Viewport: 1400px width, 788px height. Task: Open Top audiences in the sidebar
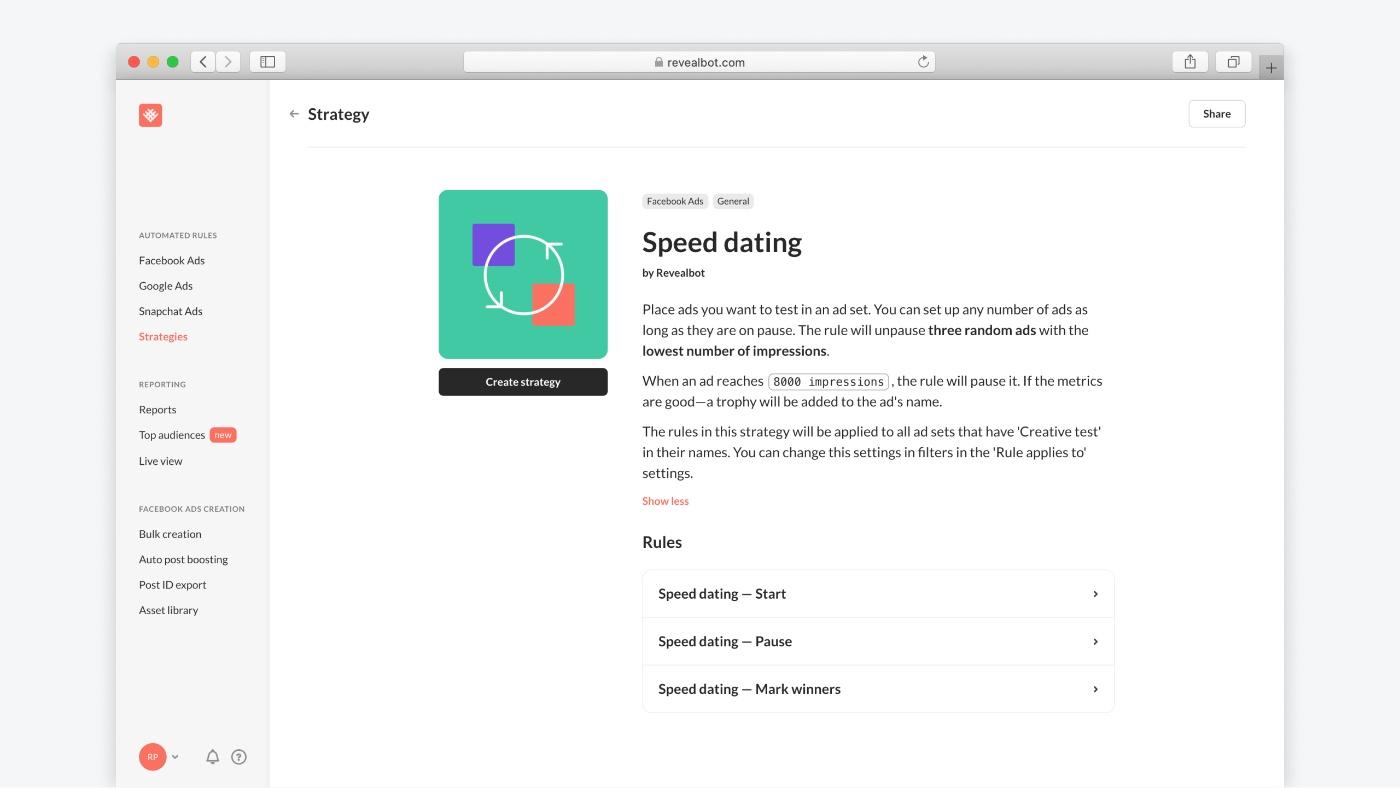172,435
